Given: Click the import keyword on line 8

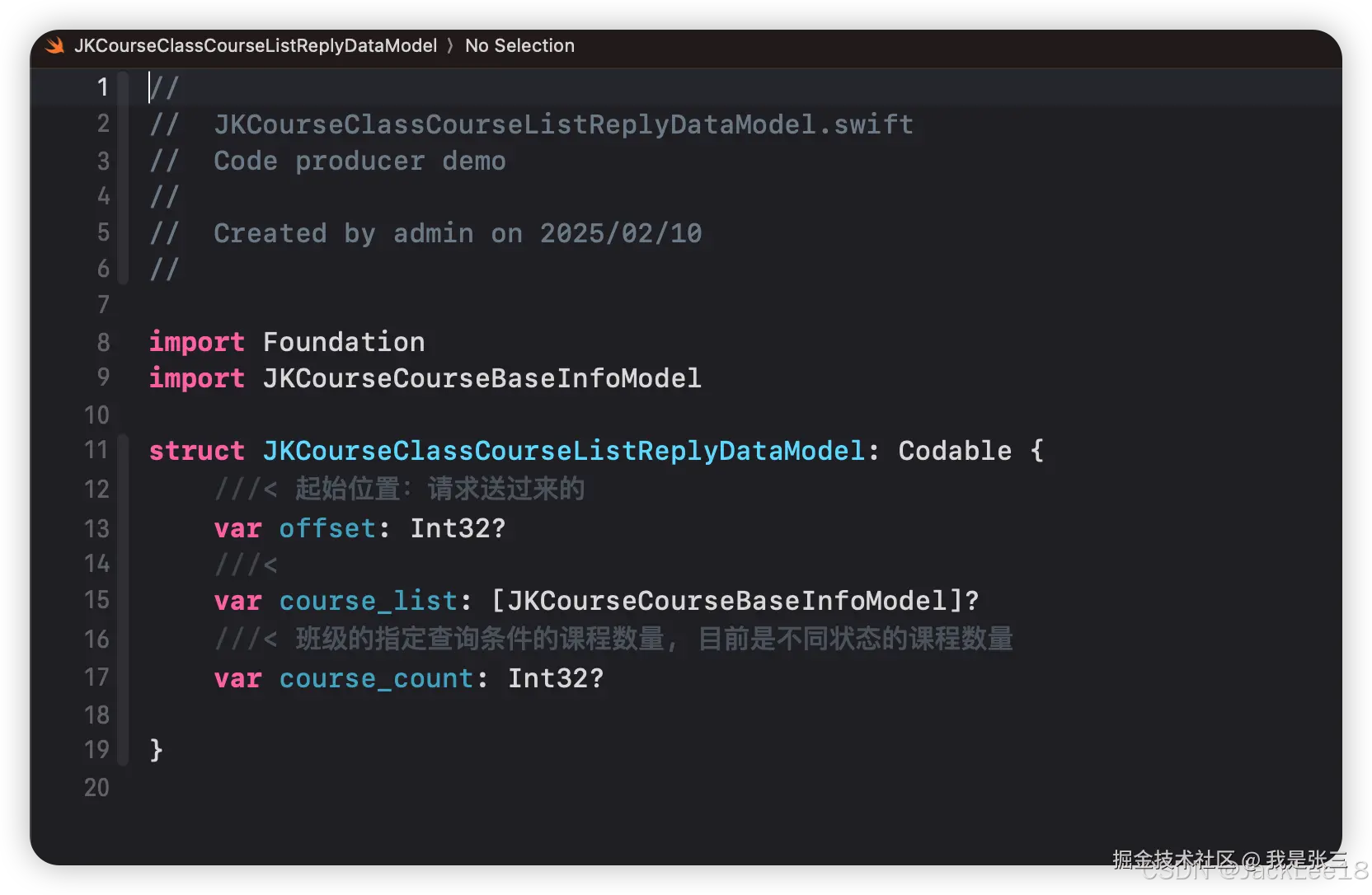Looking at the screenshot, I should 196,342.
